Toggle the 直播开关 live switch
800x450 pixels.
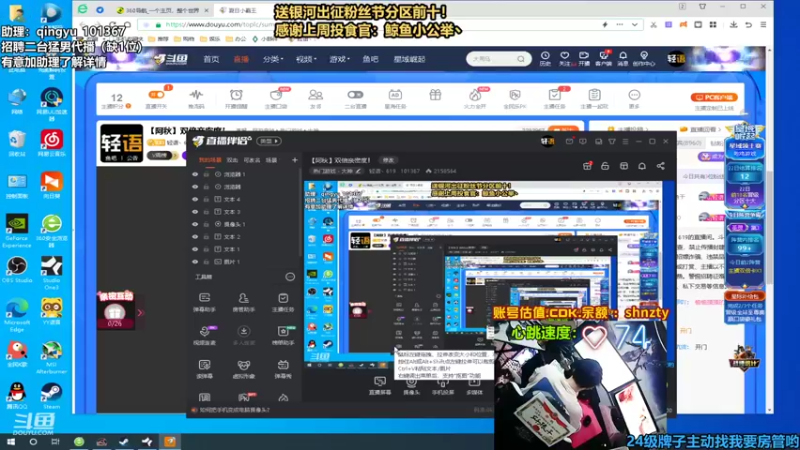[156, 95]
